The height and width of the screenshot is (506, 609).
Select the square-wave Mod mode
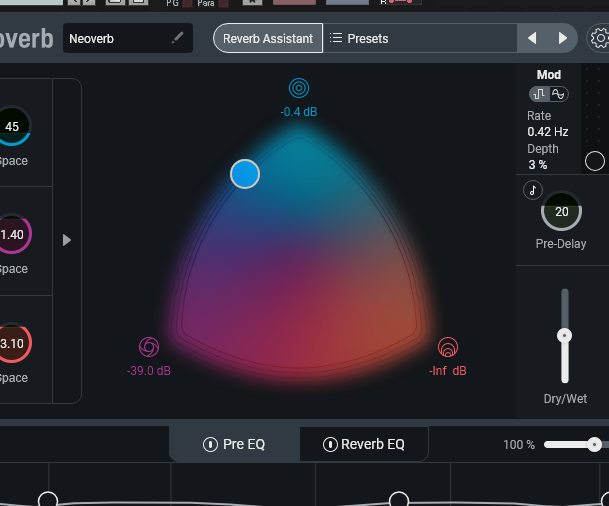pyautogui.click(x=539, y=94)
